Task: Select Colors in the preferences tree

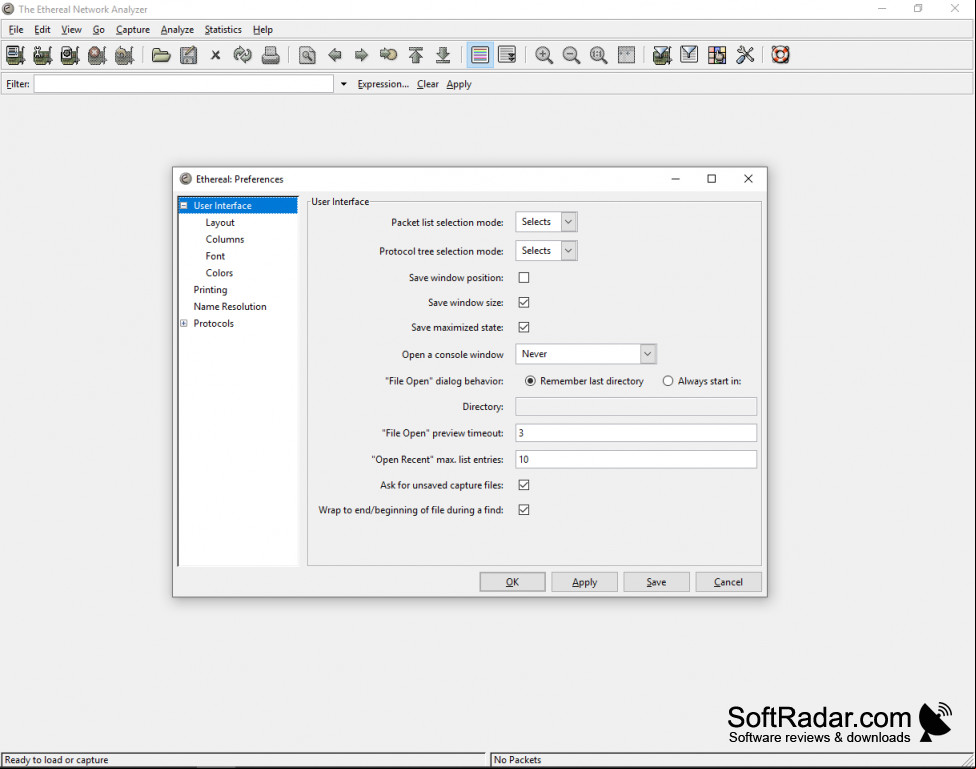Action: click(x=219, y=273)
